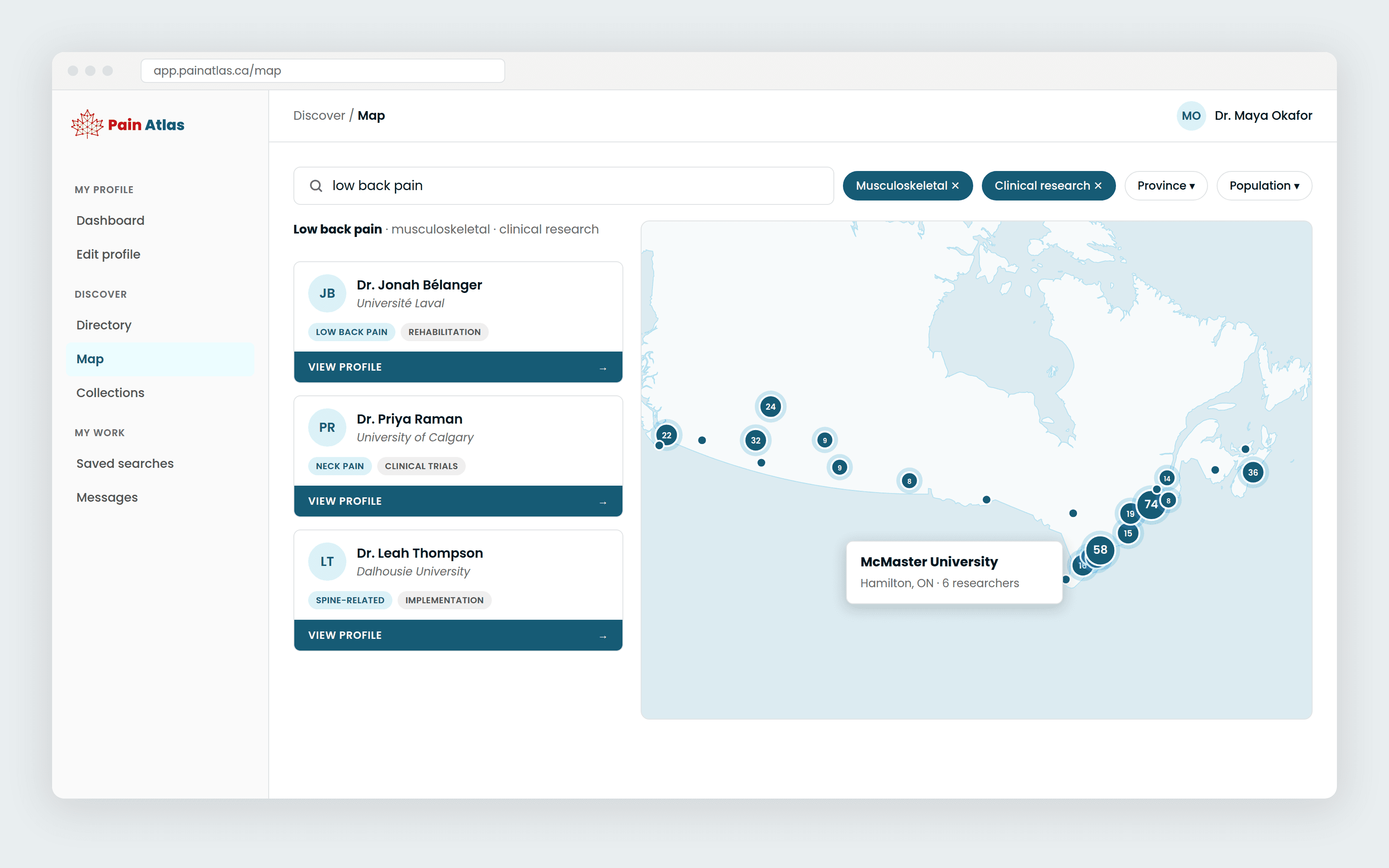Click the McMaster University map tooltip

click(954, 572)
